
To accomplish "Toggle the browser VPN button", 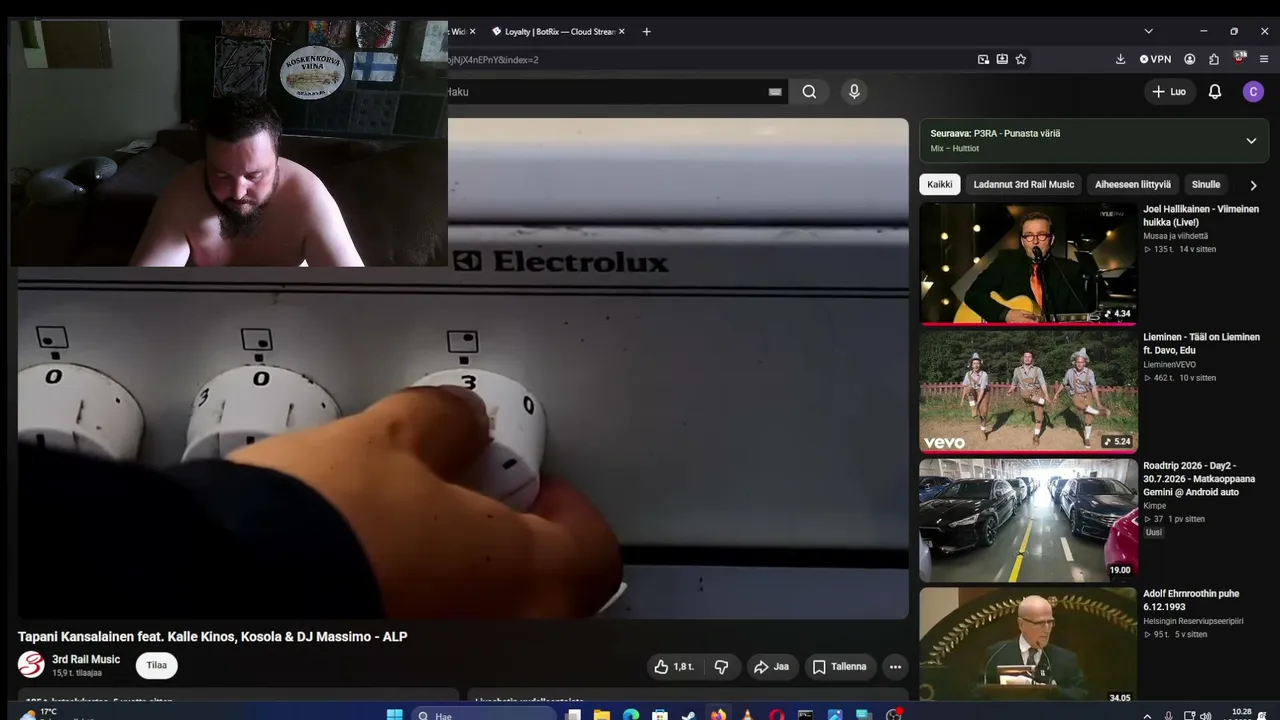I will 1155,59.
